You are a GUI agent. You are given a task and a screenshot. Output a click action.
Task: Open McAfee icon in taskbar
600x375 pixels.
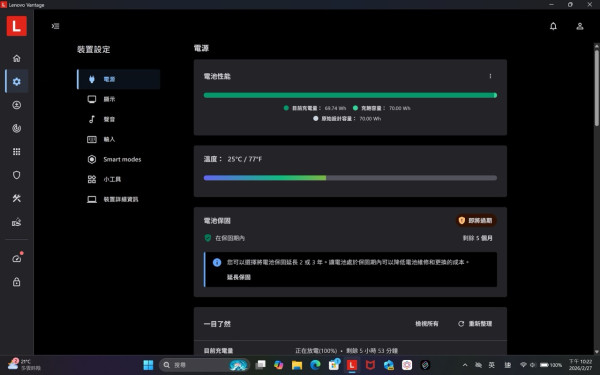(x=370, y=365)
